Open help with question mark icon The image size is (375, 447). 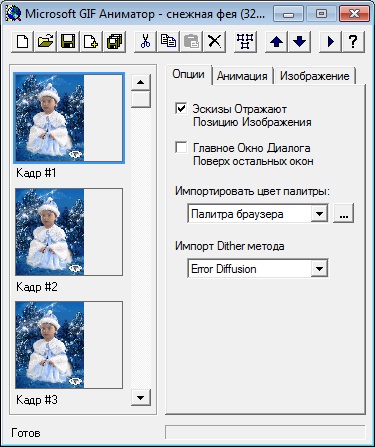point(353,42)
